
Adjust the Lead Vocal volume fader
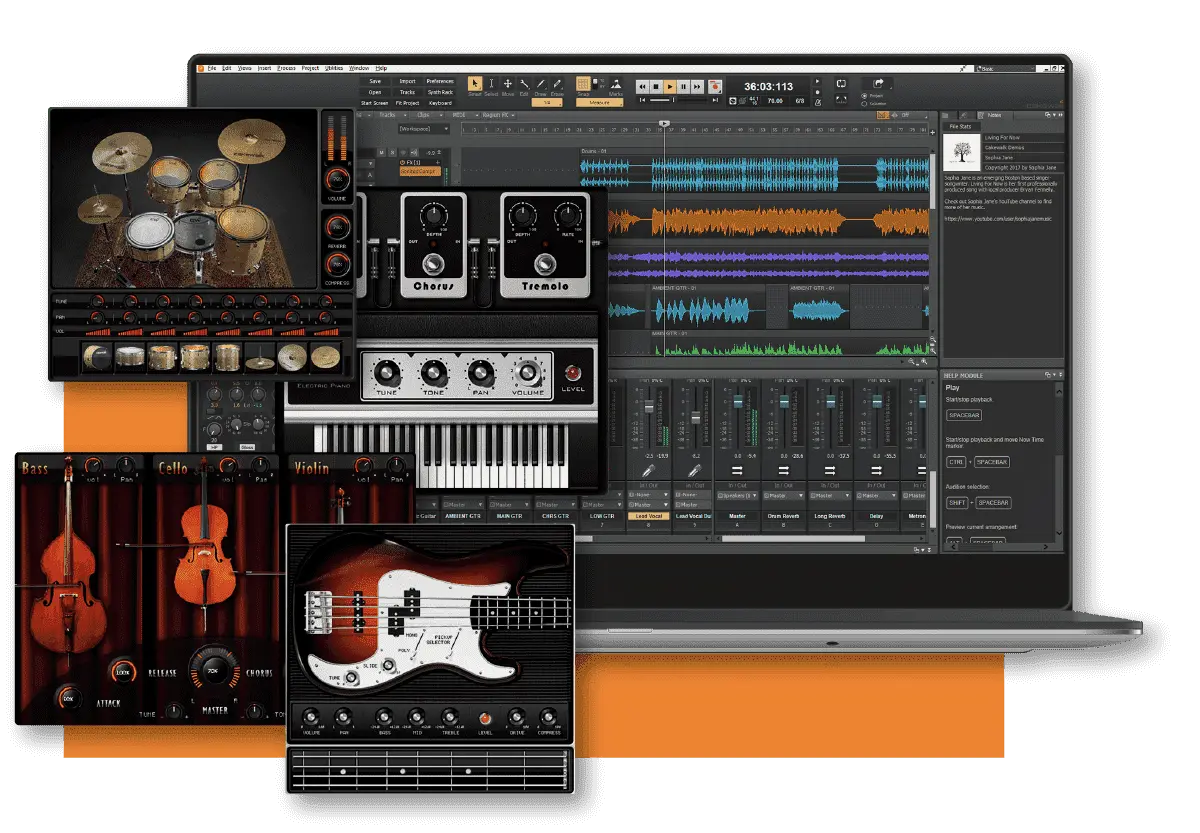click(x=648, y=408)
